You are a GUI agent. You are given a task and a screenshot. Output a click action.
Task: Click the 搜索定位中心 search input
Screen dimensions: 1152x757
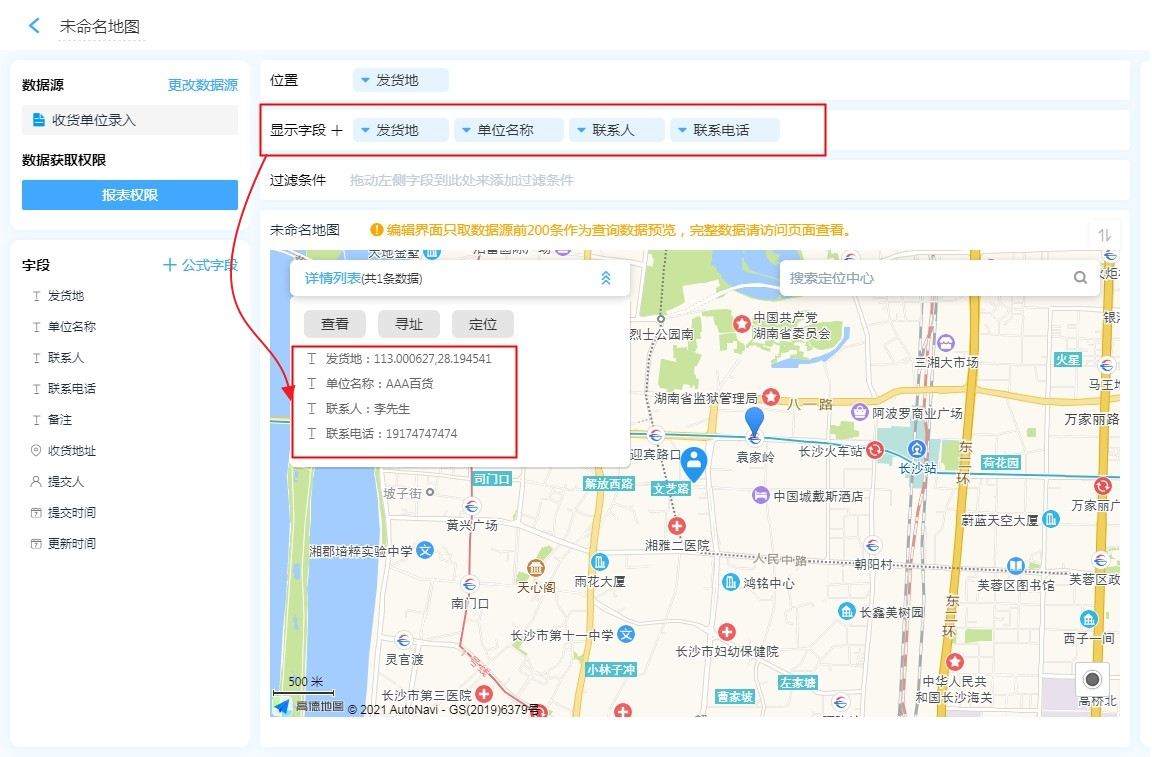[x=925, y=278]
